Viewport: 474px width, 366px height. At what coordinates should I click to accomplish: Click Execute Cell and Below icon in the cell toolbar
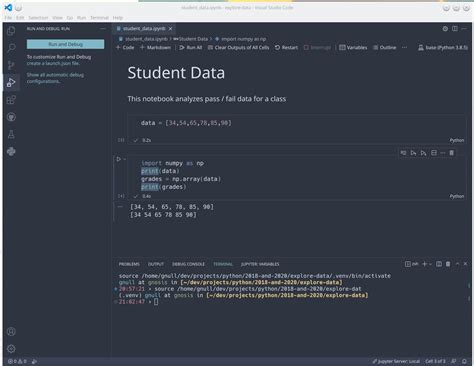tap(423, 153)
